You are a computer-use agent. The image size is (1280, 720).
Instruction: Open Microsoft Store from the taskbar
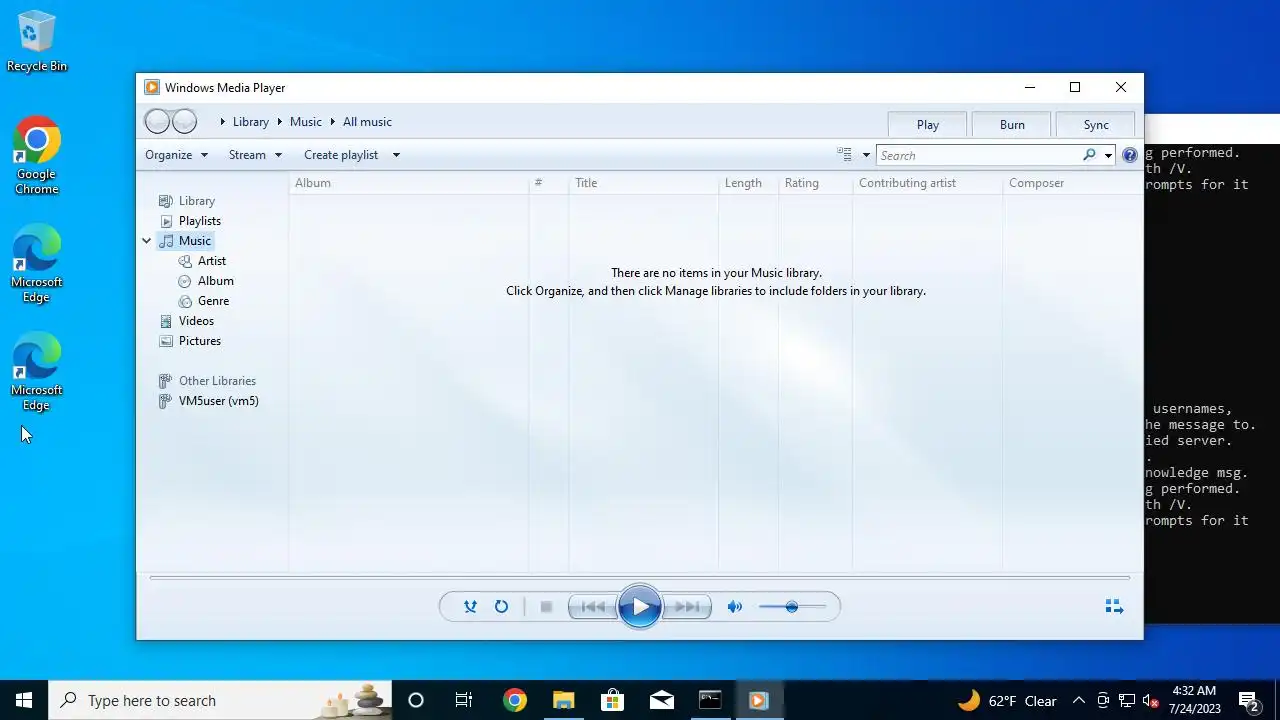point(612,700)
